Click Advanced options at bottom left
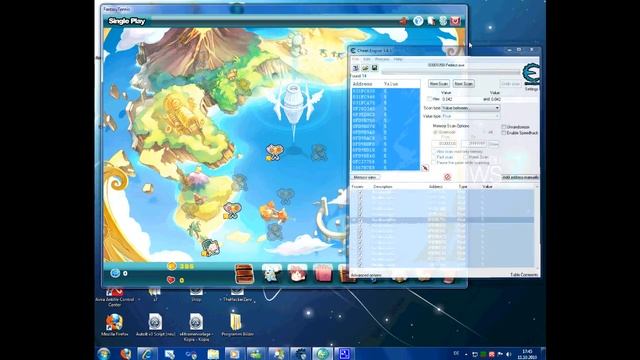640x360 pixels. tap(366, 275)
